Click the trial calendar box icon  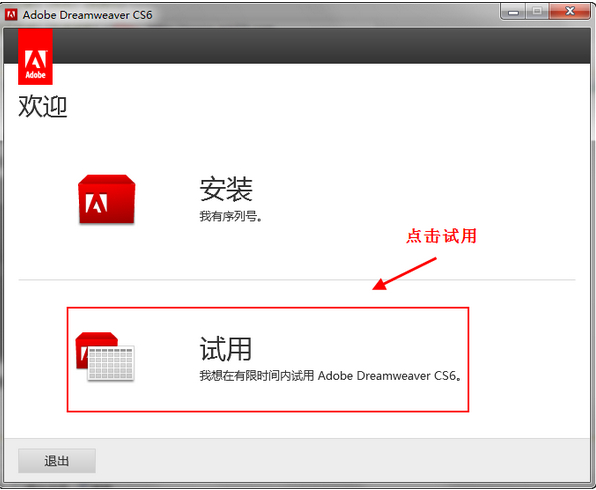[x=105, y=357]
